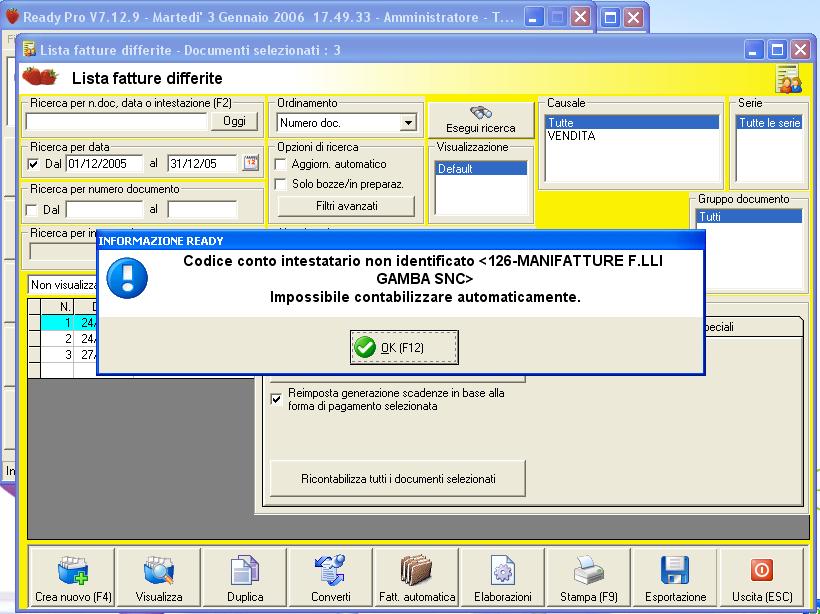
Task: Enable Aggiorn. automatico checkbox
Action: click(281, 165)
